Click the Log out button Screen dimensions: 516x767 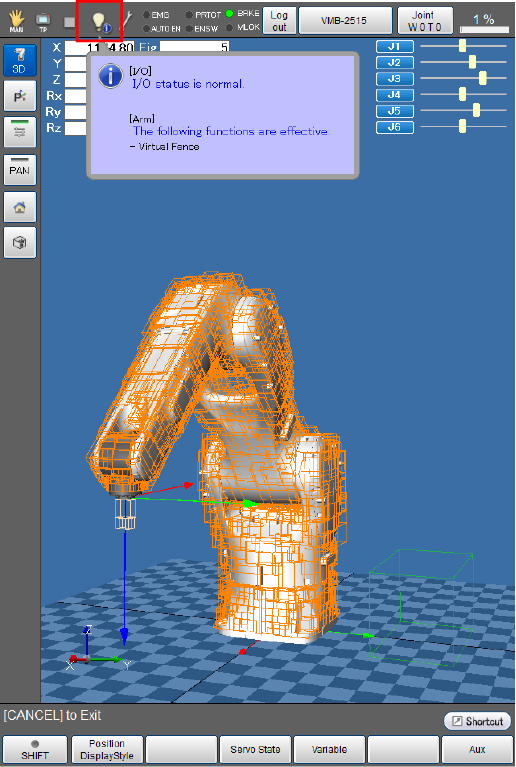pos(279,21)
